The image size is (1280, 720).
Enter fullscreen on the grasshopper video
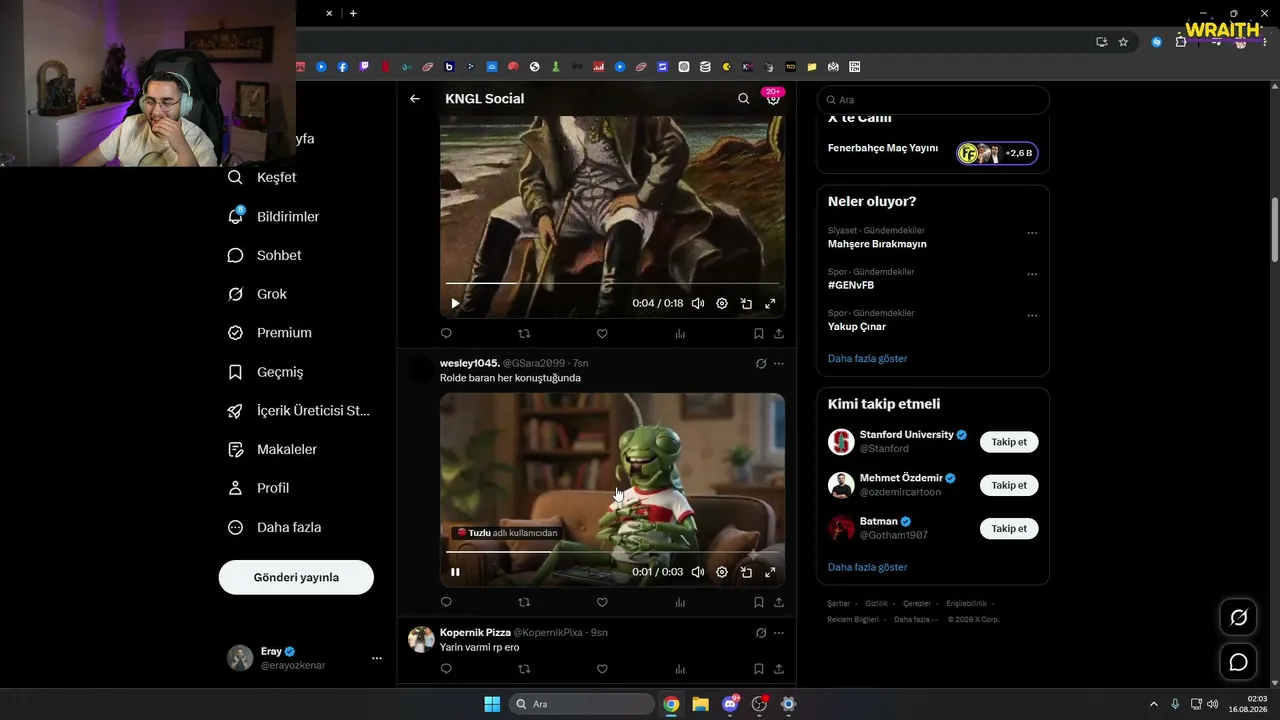click(x=770, y=572)
